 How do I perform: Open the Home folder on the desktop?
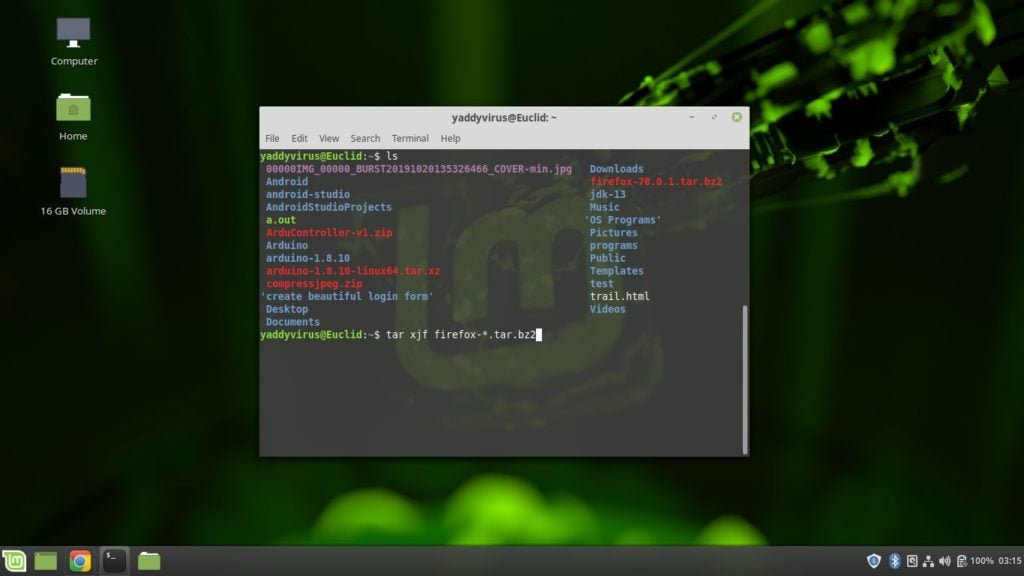click(x=73, y=117)
